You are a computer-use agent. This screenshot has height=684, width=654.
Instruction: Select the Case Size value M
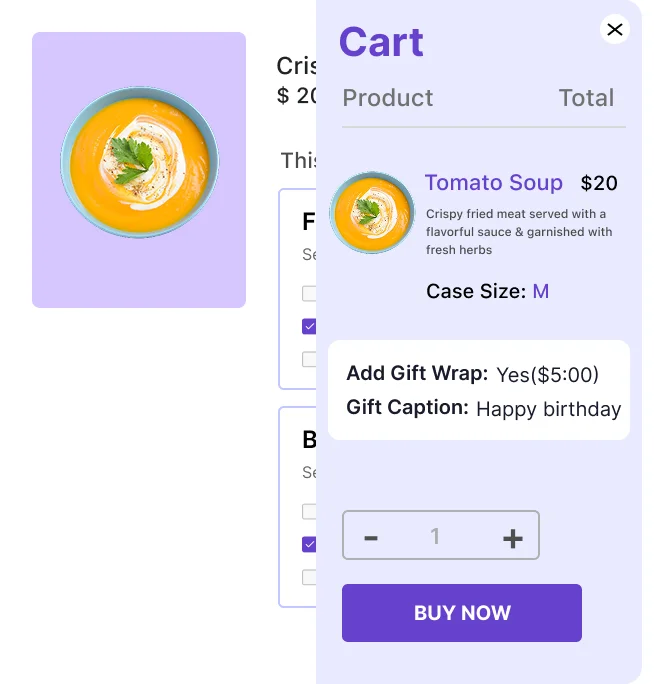(540, 292)
